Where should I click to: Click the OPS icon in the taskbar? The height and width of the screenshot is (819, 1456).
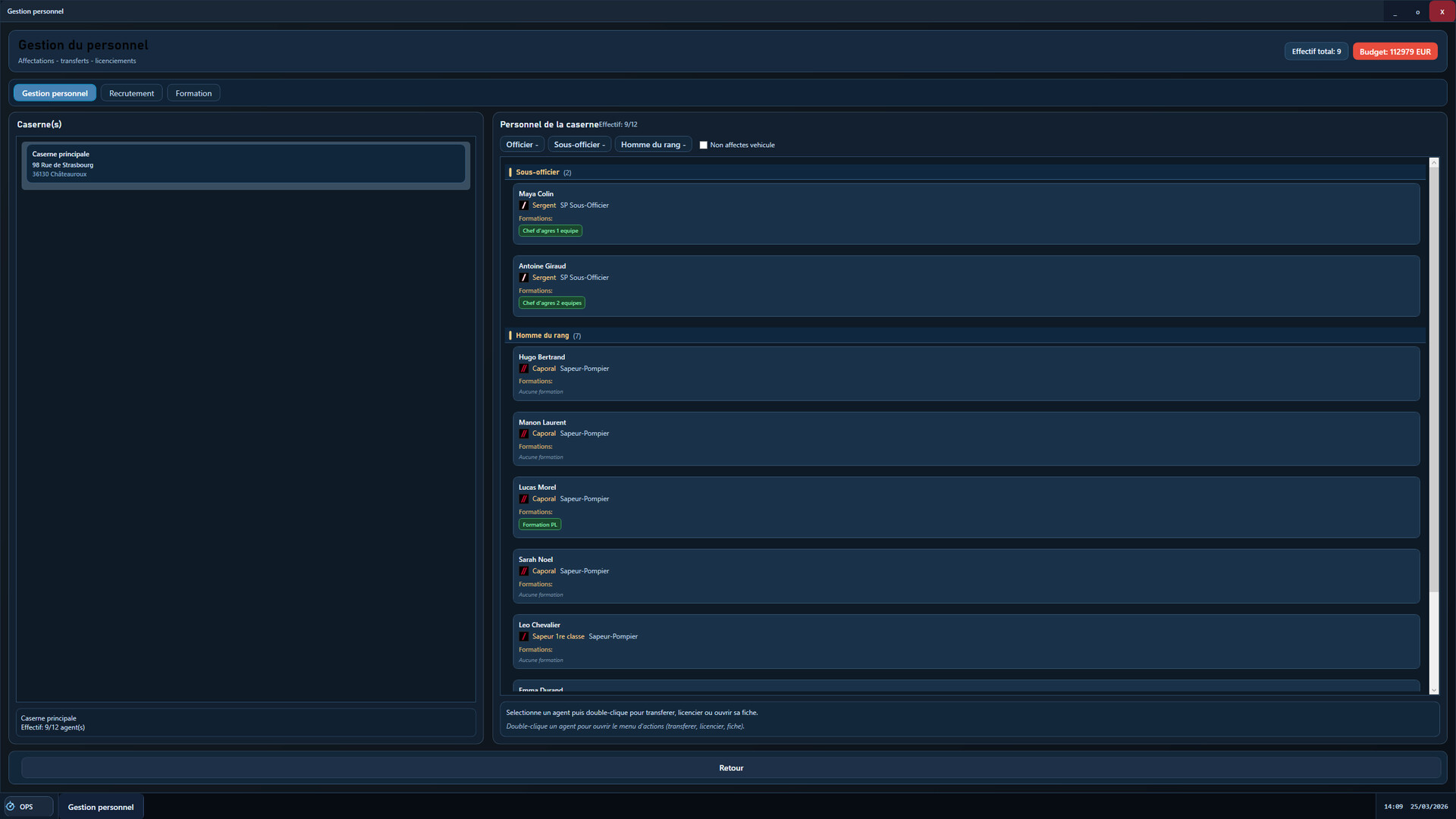click(x=11, y=807)
